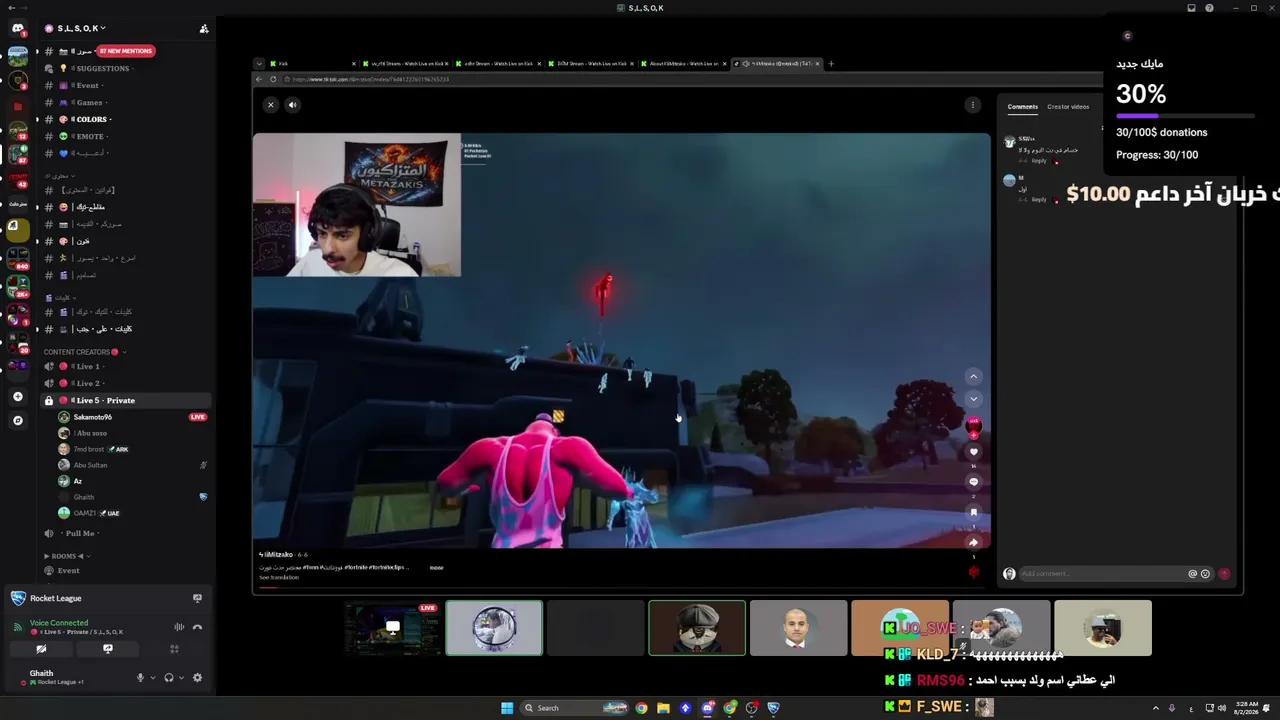Collapse the CONTENT CREATORS category

[x=82, y=352]
